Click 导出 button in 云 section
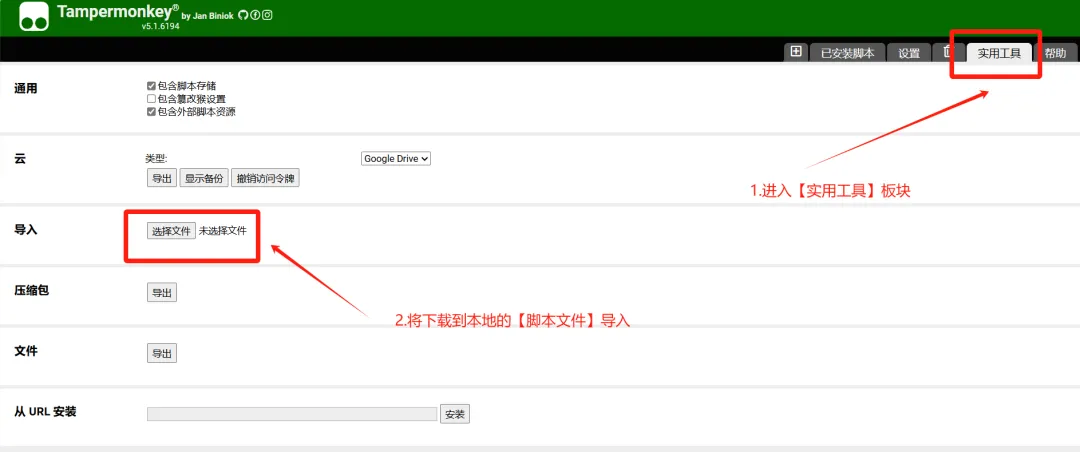 coord(162,178)
